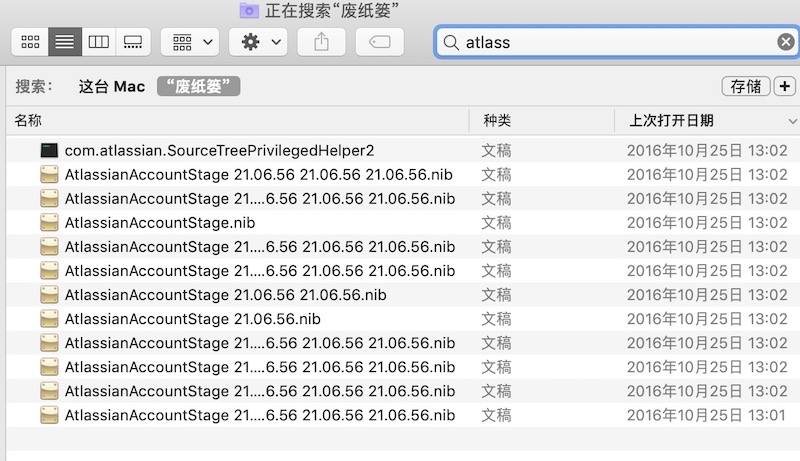Click date of AtlassianAccountStage.nib row
The image size is (800, 461).
[x=707, y=222]
